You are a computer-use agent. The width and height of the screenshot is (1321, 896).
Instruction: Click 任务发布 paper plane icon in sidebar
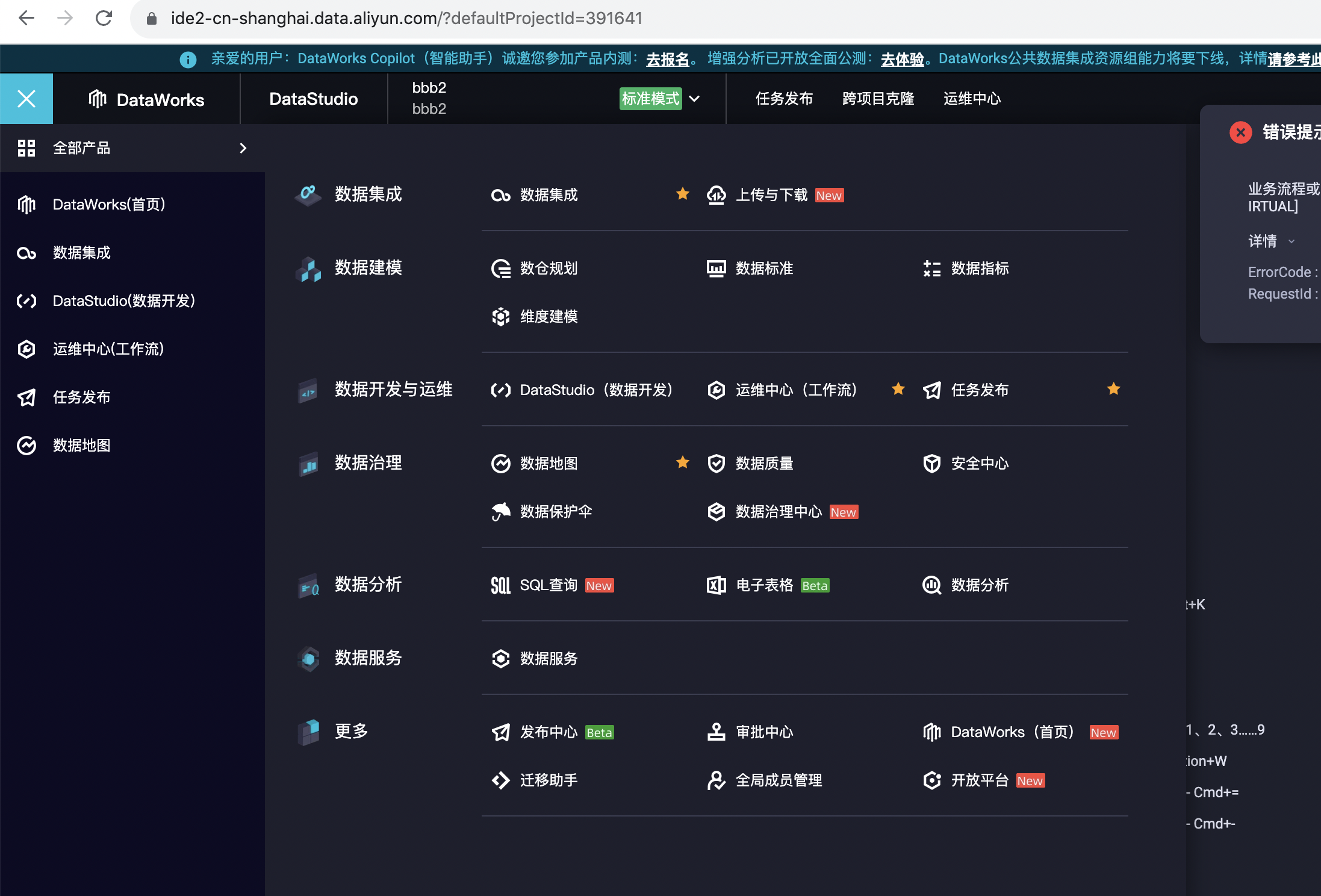26,397
